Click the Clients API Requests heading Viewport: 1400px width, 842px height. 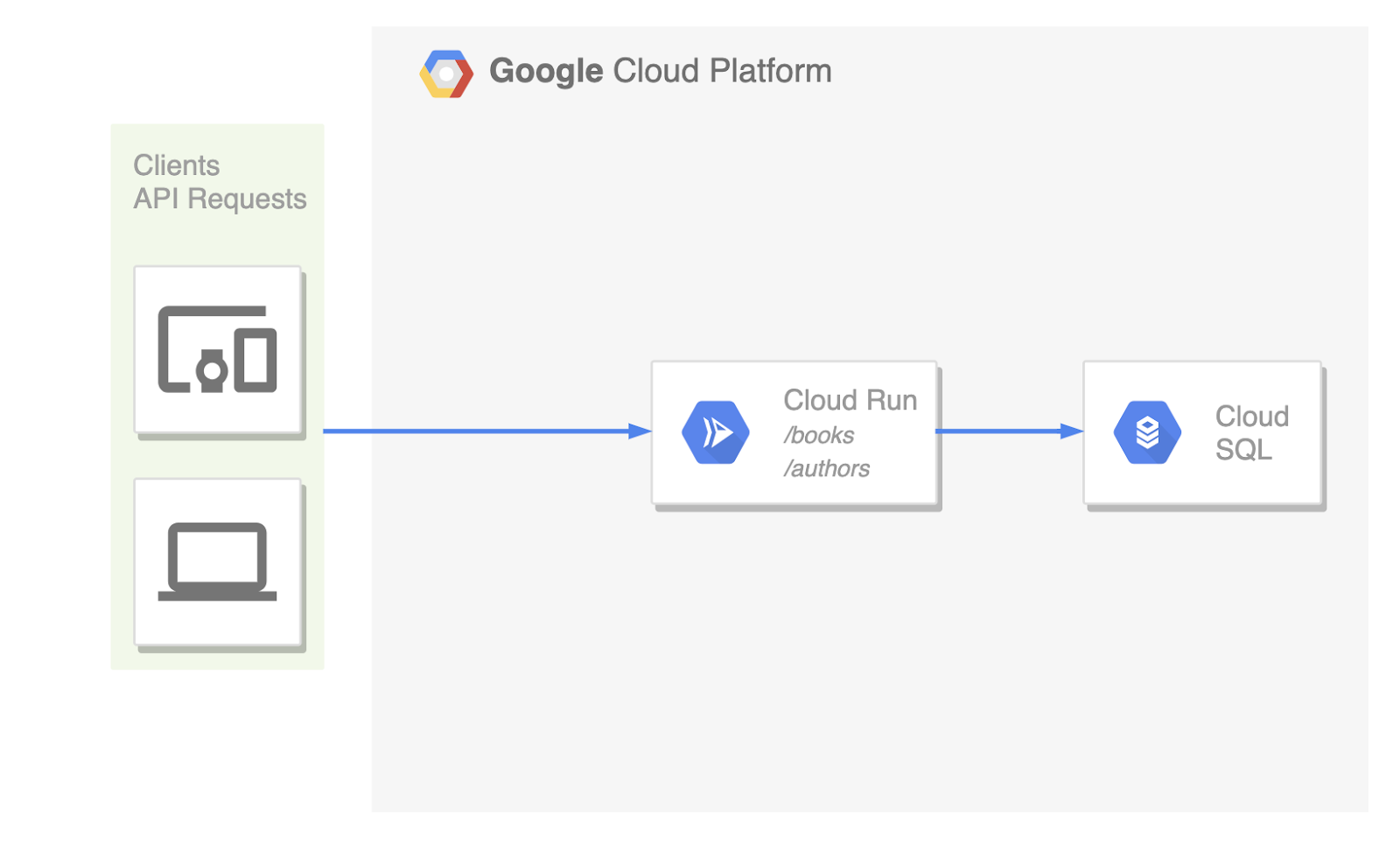(220, 182)
